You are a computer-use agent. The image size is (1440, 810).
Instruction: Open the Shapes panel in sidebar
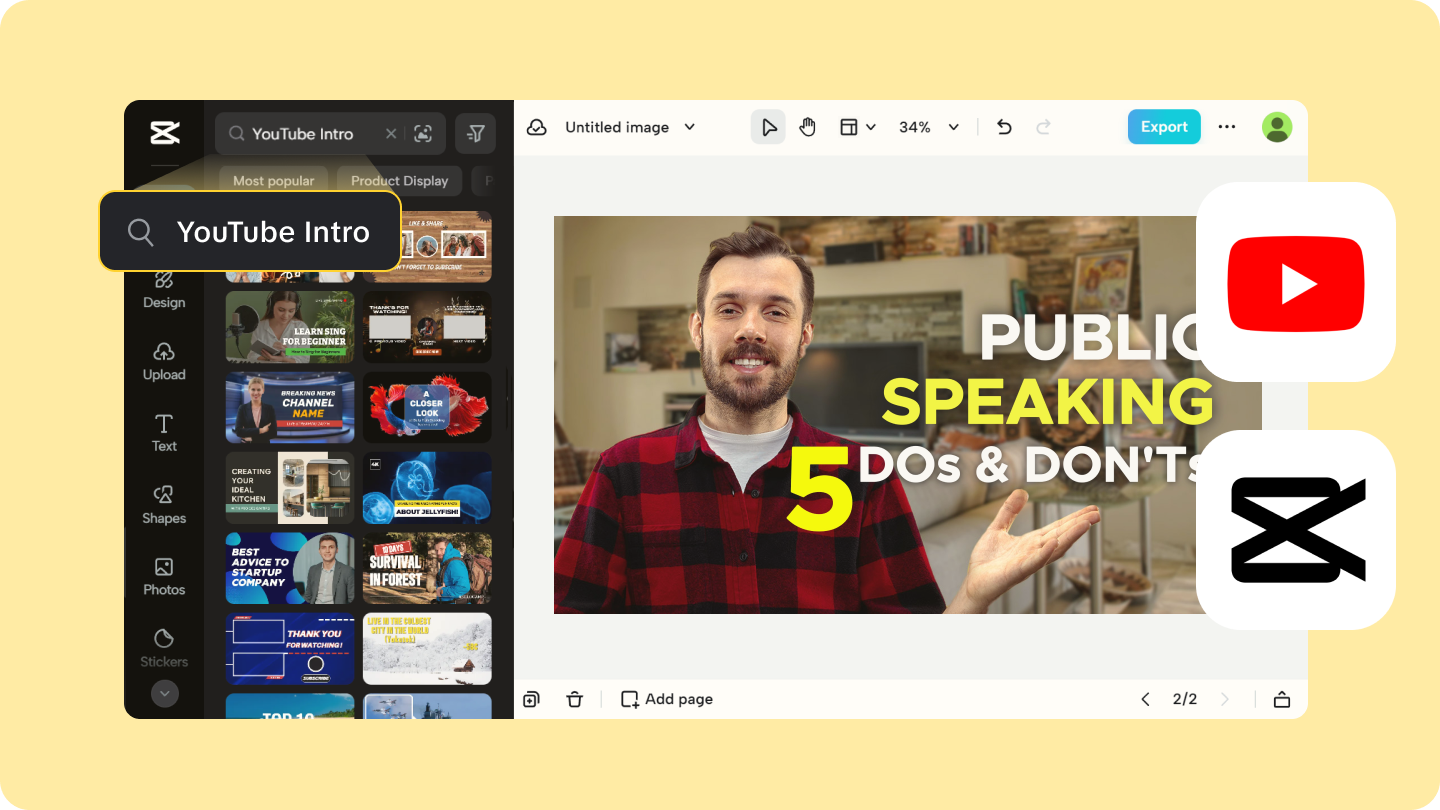click(164, 505)
